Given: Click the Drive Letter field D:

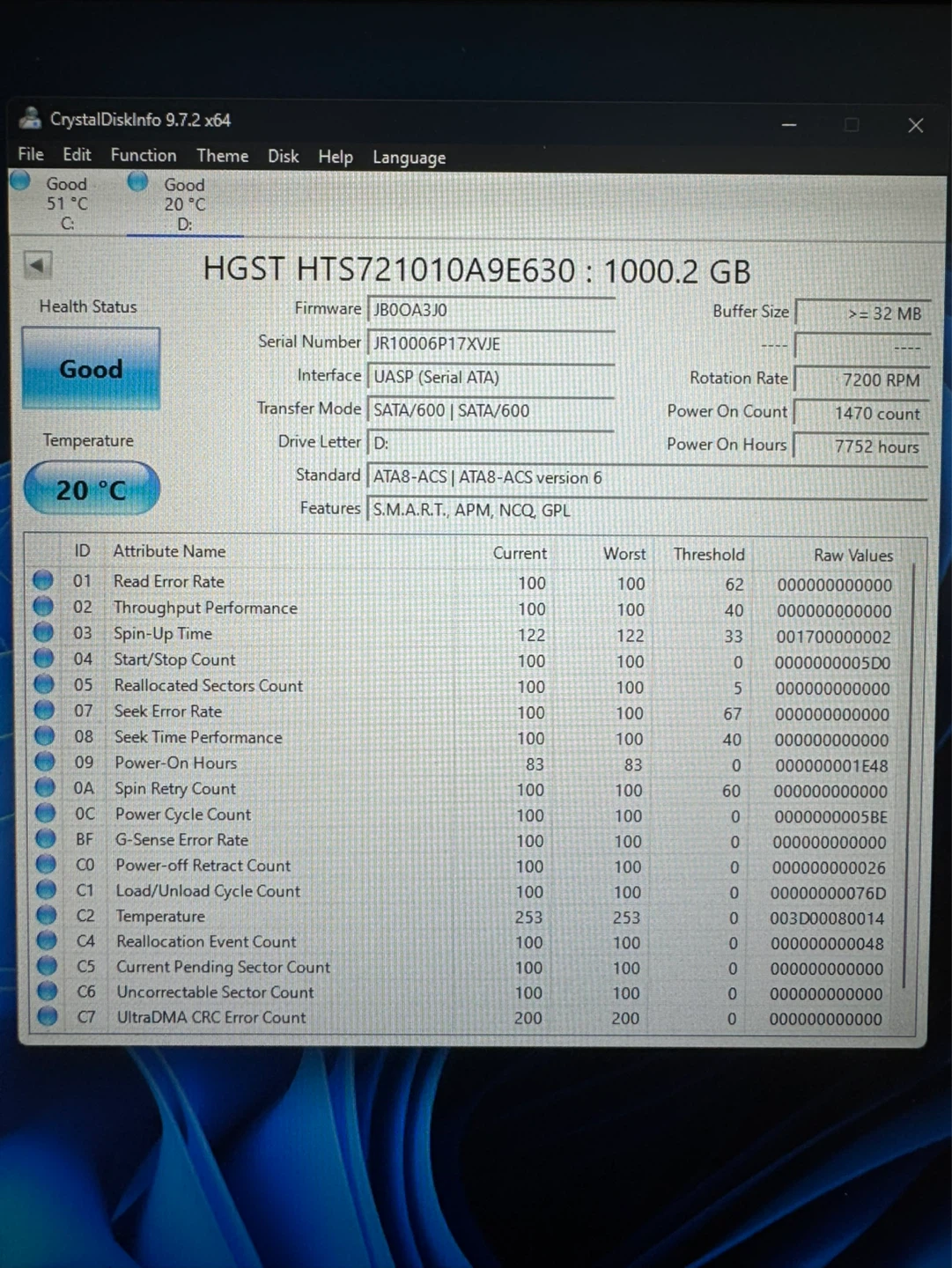Looking at the screenshot, I should point(491,443).
